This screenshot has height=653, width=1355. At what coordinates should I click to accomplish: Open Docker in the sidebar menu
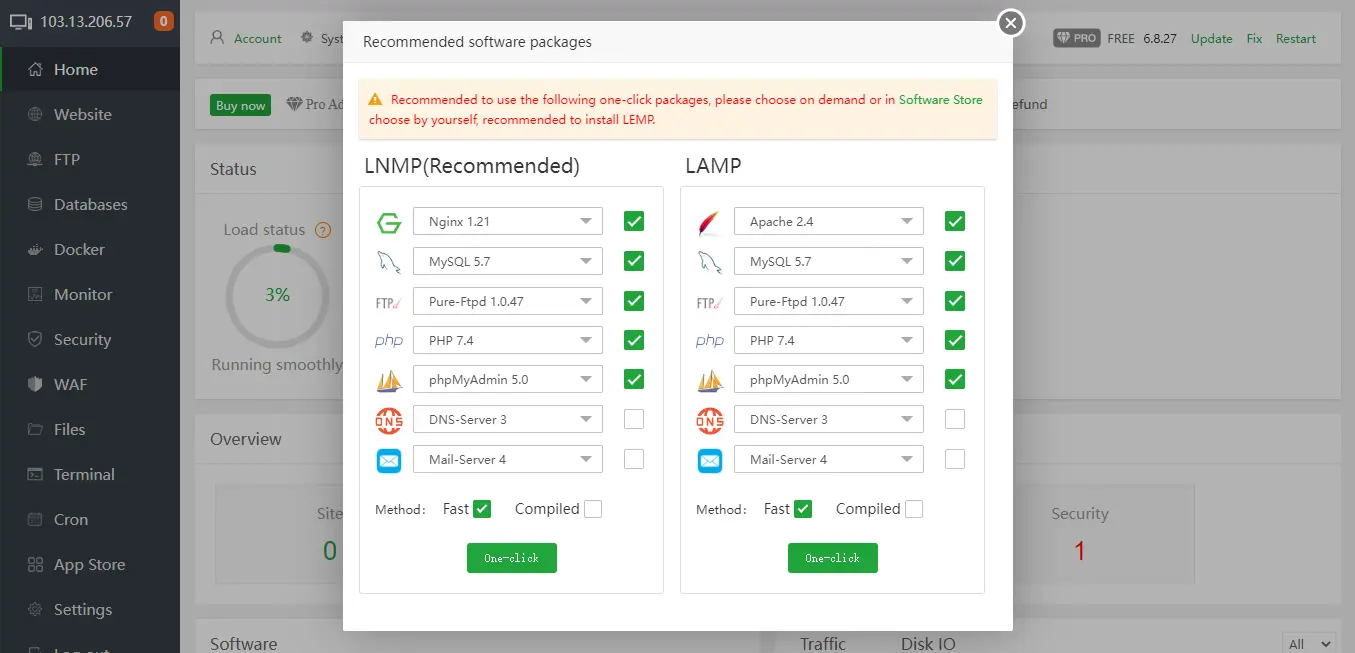coord(90,249)
